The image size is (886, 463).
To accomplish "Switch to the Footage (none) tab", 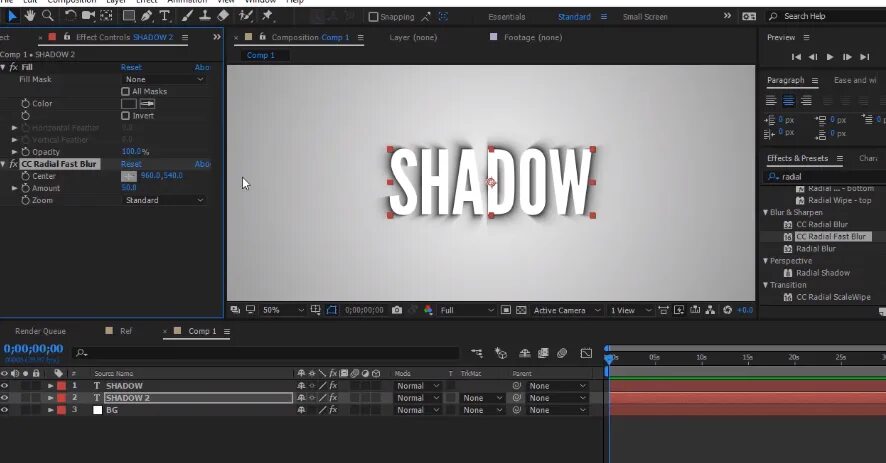I will click(533, 37).
